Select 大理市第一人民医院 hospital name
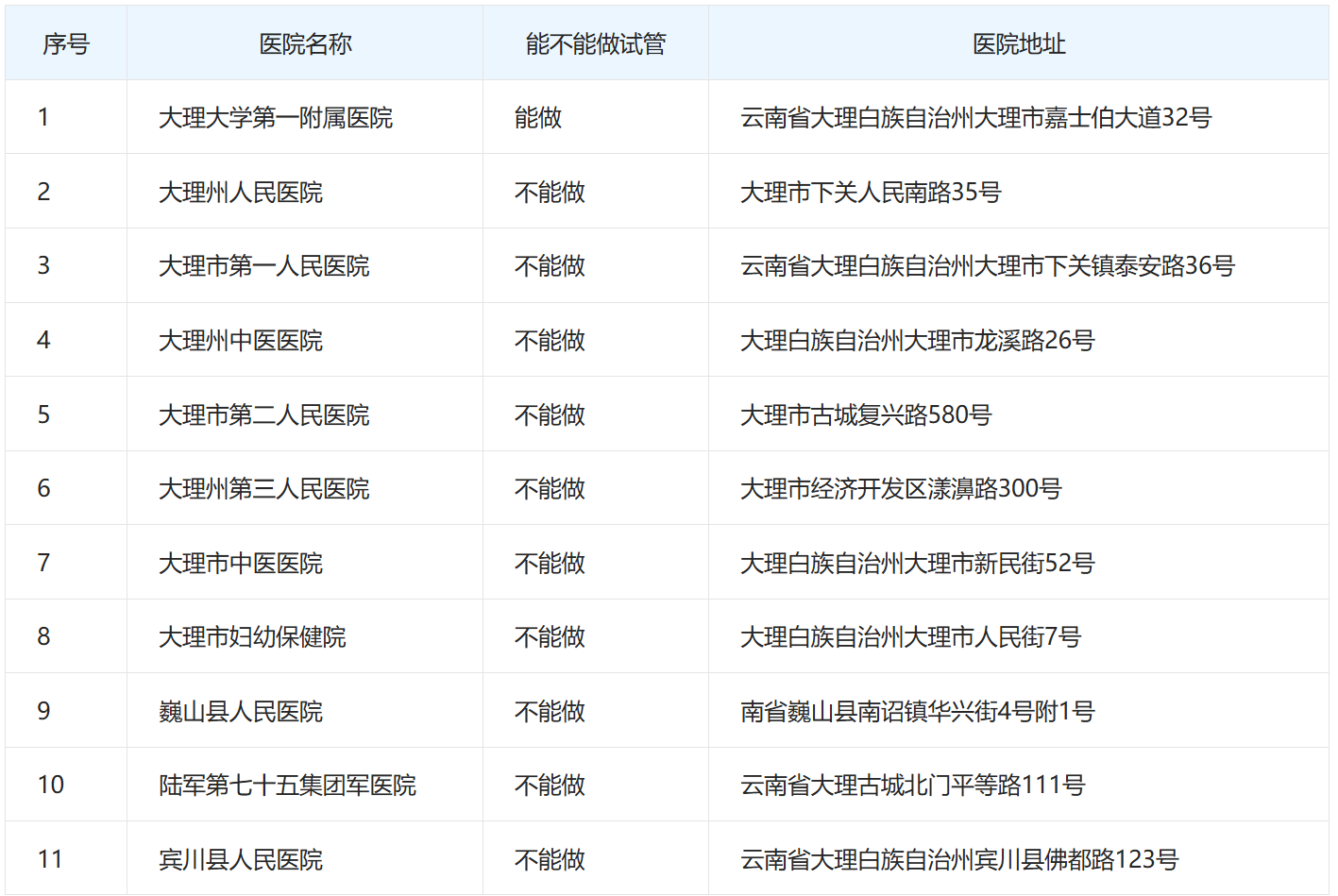Viewport: 1338px width, 896px height. [264, 265]
